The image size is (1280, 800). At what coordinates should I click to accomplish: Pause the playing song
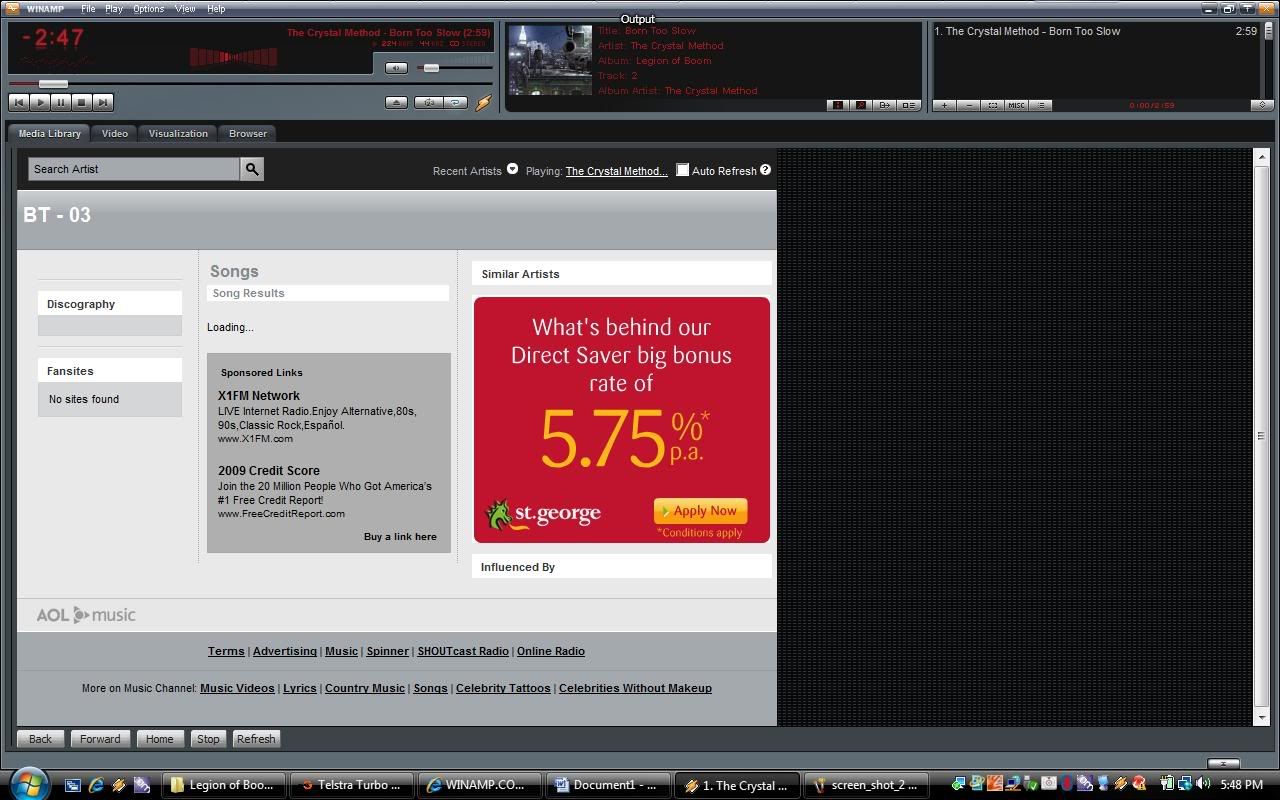[x=61, y=102]
